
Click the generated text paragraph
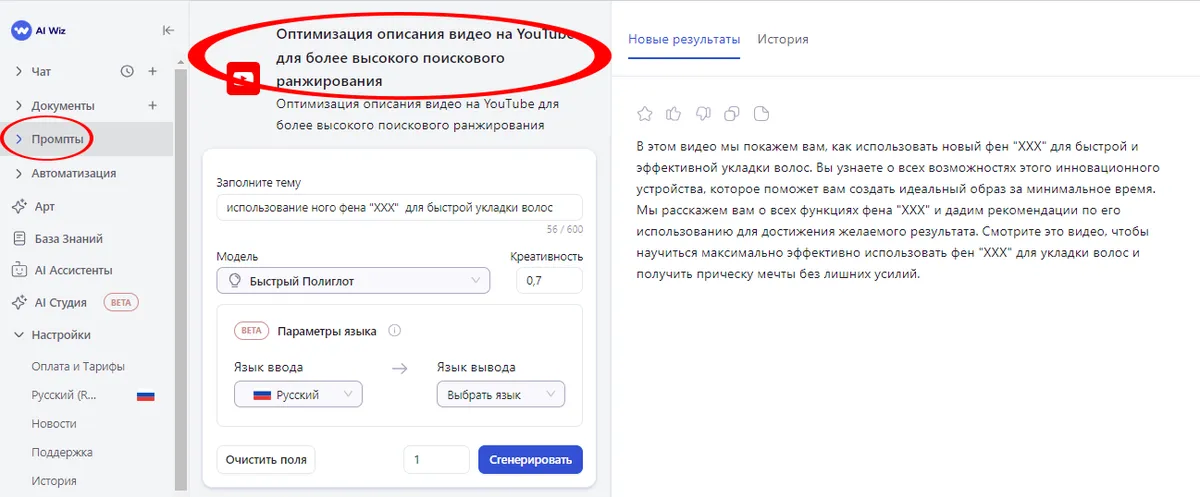click(897, 209)
